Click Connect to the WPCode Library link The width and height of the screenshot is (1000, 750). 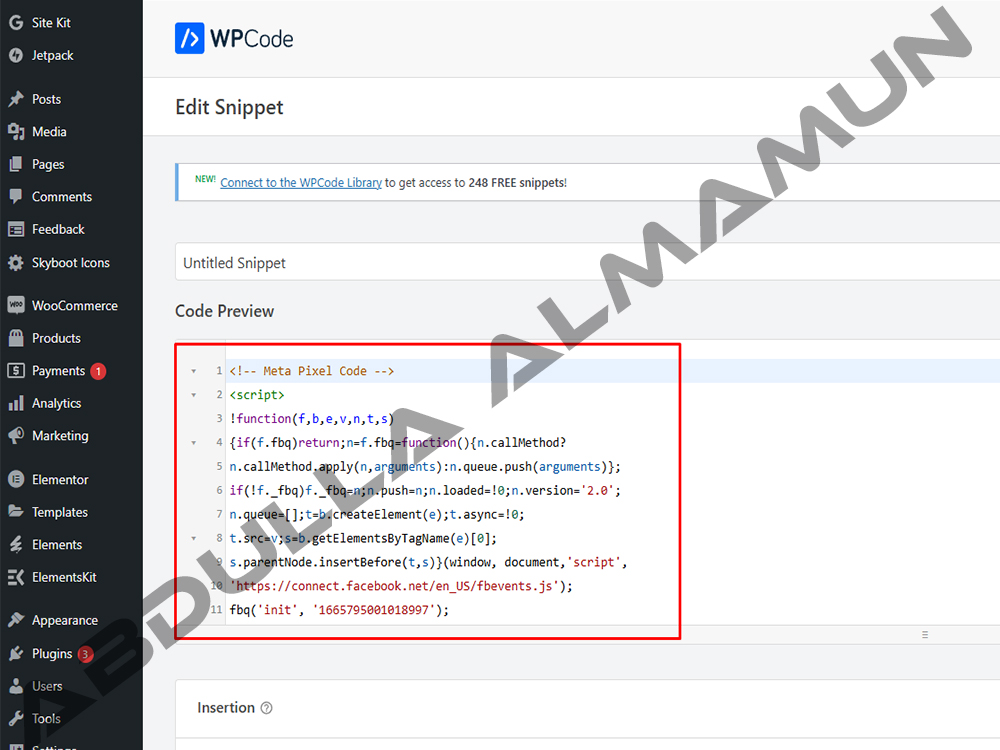[300, 183]
